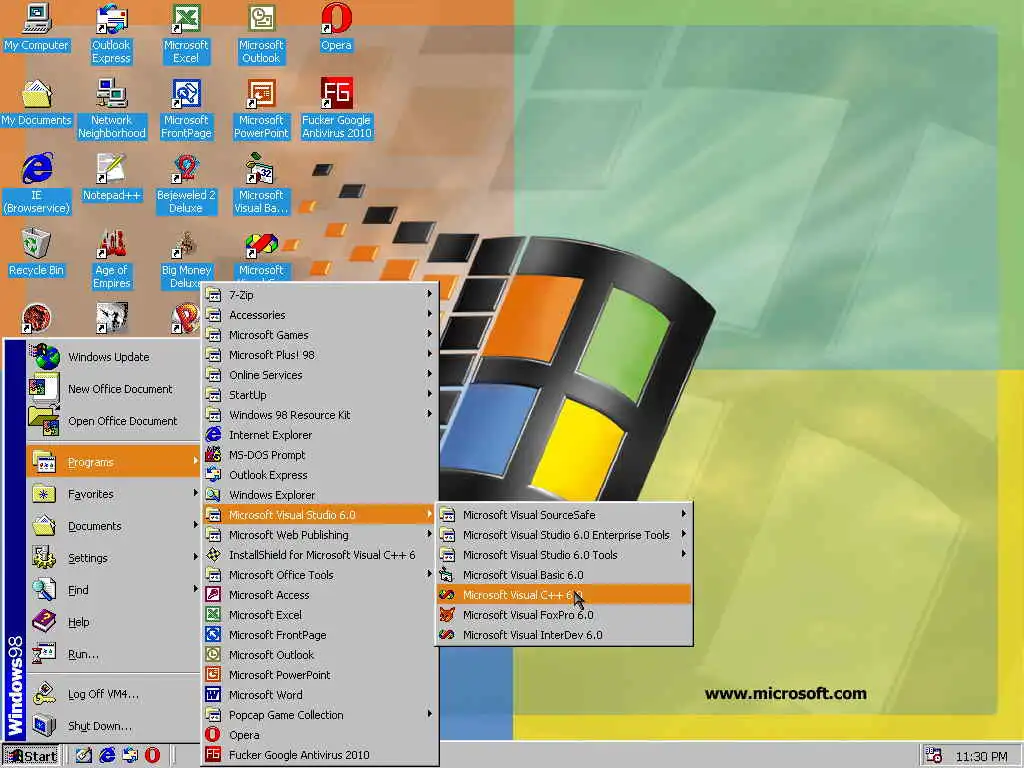Launch Microsoft Word from Programs
The width and height of the screenshot is (1024, 768).
pos(320,695)
